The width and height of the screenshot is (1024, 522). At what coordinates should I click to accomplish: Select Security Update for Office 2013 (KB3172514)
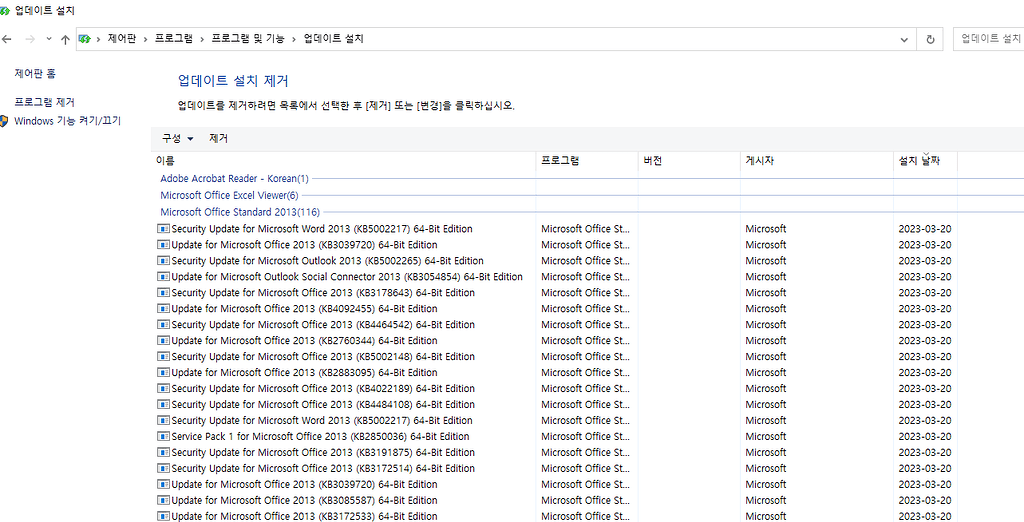tap(323, 468)
